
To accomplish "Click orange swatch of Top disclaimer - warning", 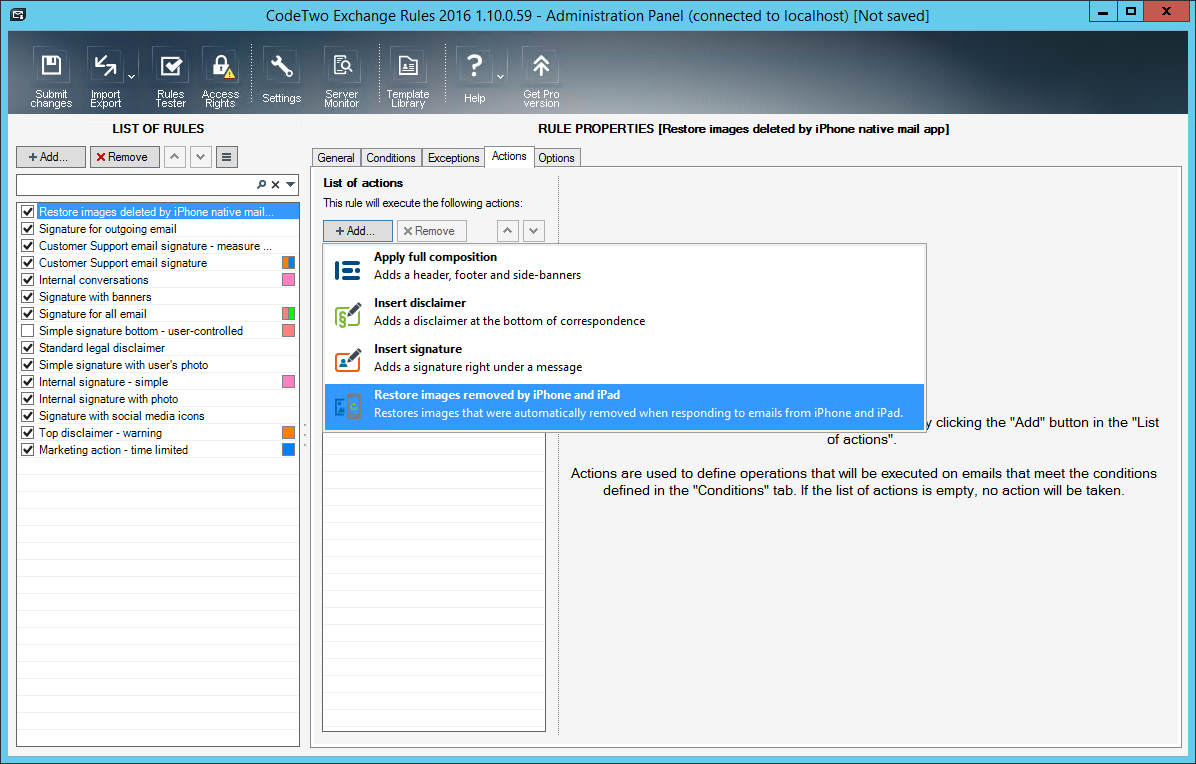I will pyautogui.click(x=288, y=433).
